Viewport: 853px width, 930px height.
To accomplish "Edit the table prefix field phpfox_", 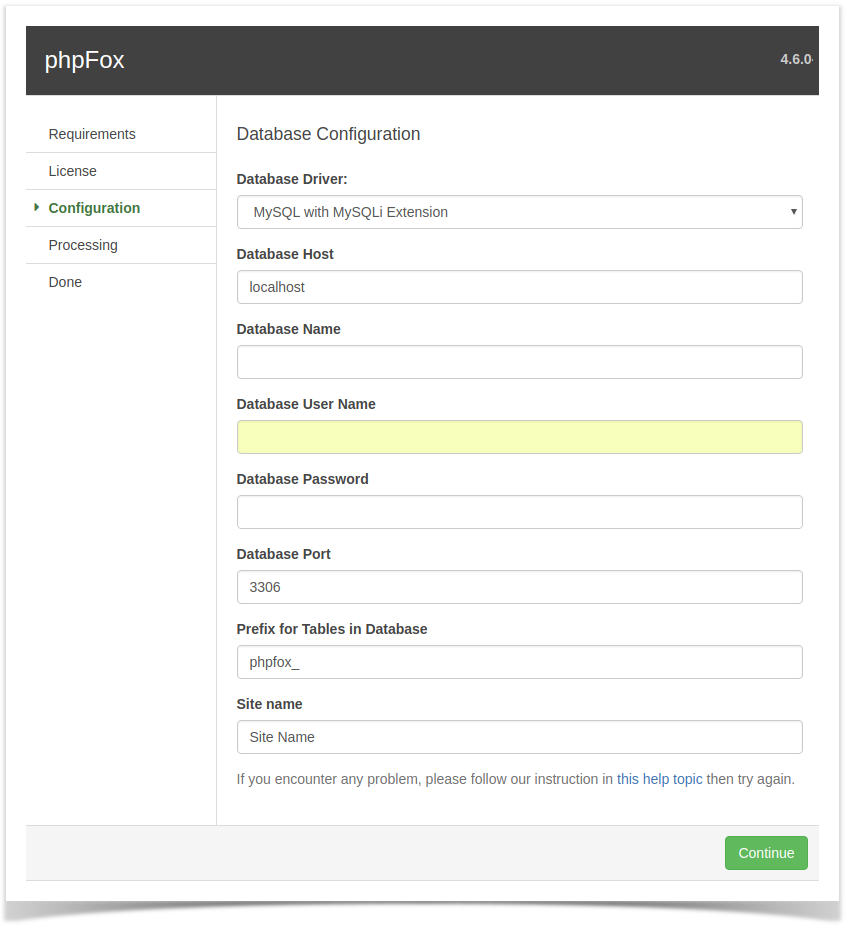I will (520, 662).
